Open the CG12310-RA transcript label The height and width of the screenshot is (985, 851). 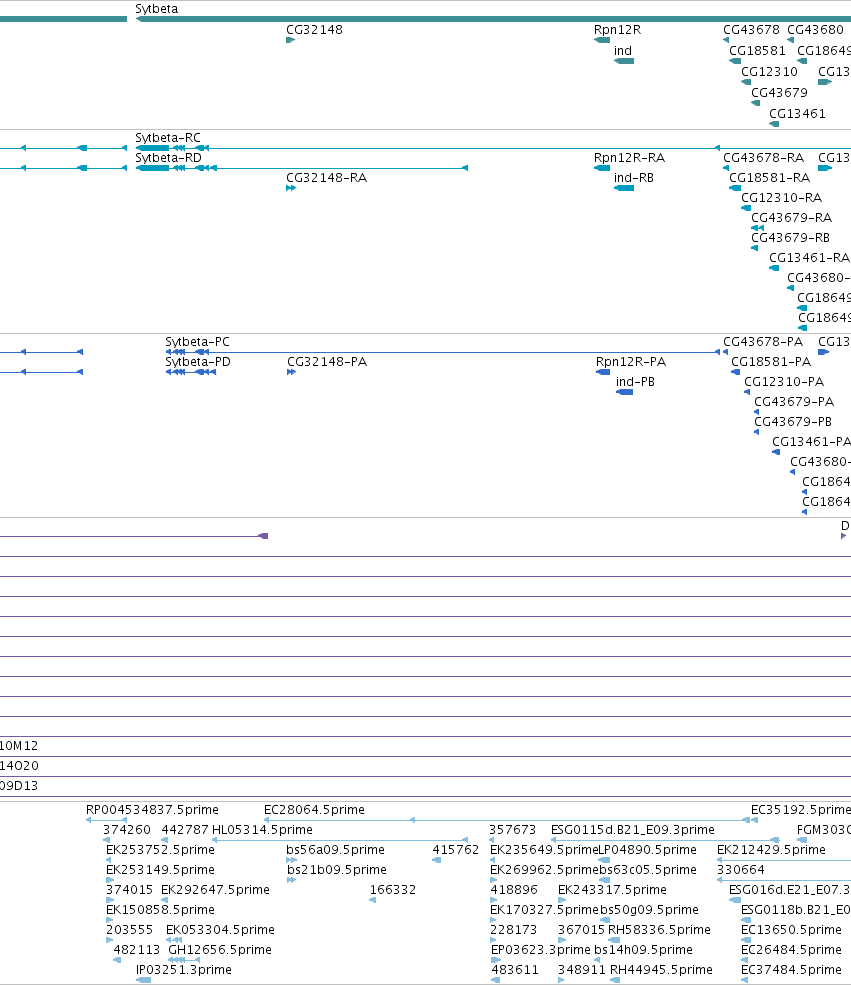(x=781, y=198)
